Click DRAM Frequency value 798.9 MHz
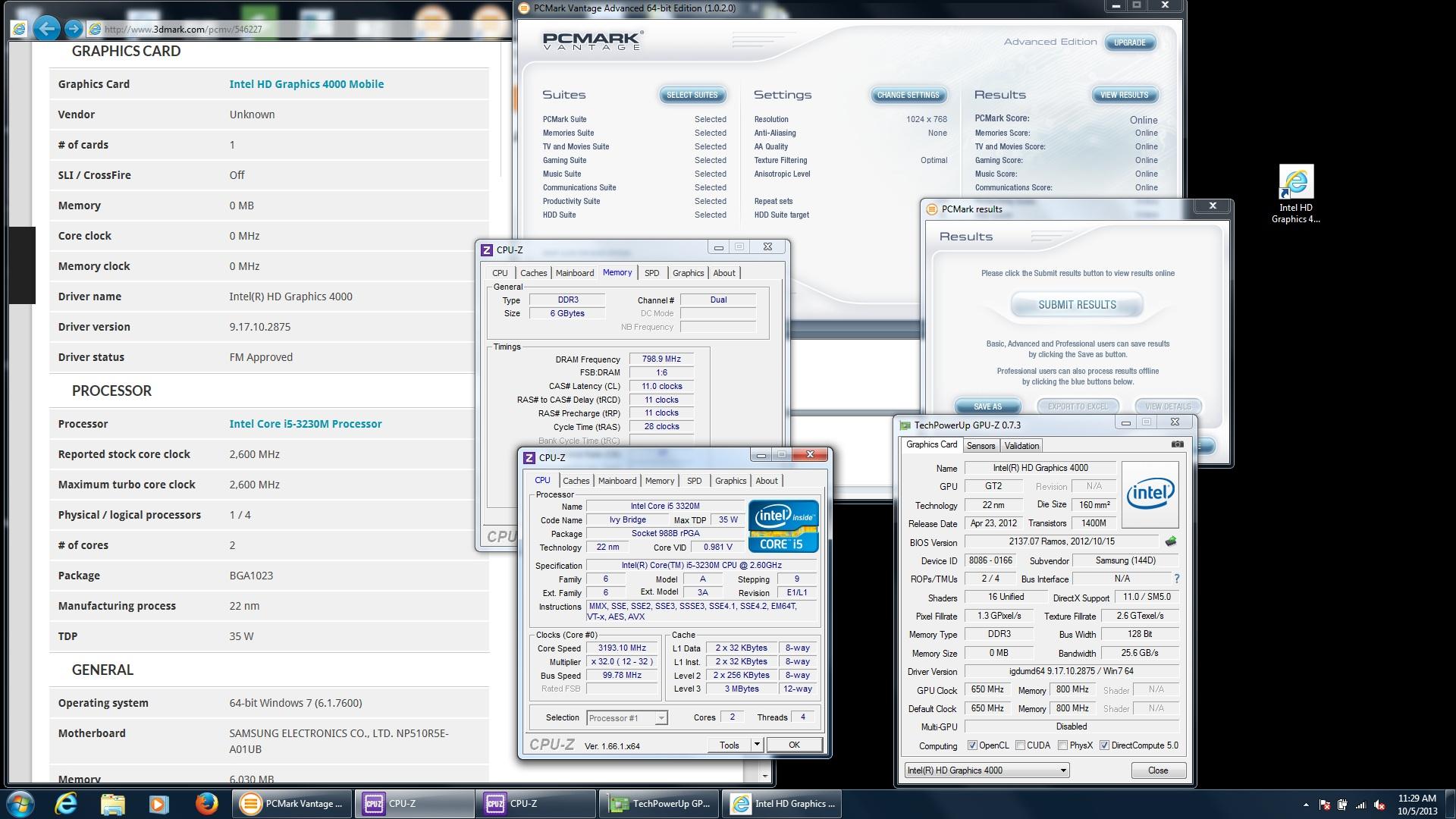The width and height of the screenshot is (1456, 819). [661, 359]
